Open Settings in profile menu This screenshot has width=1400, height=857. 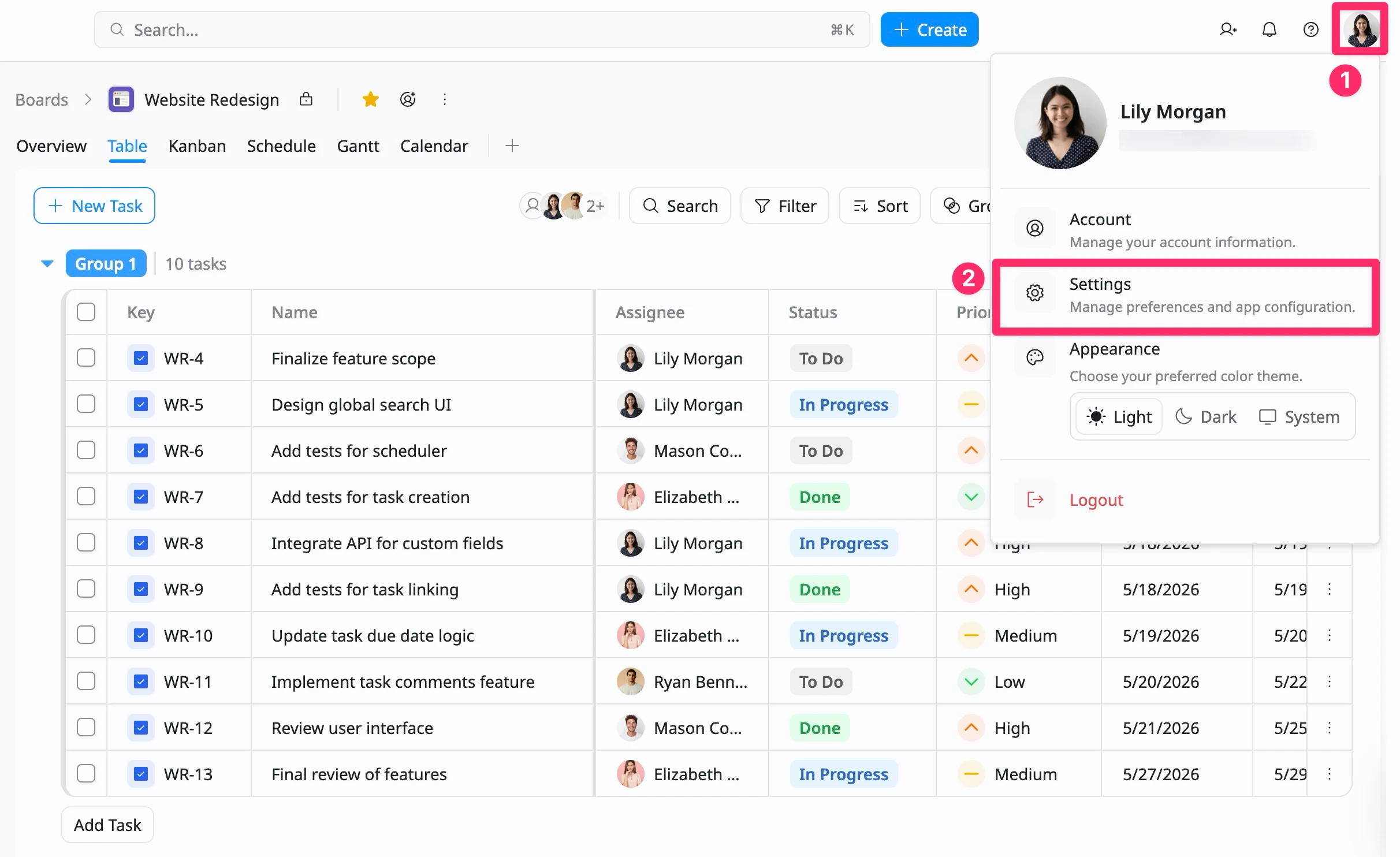tap(1185, 295)
